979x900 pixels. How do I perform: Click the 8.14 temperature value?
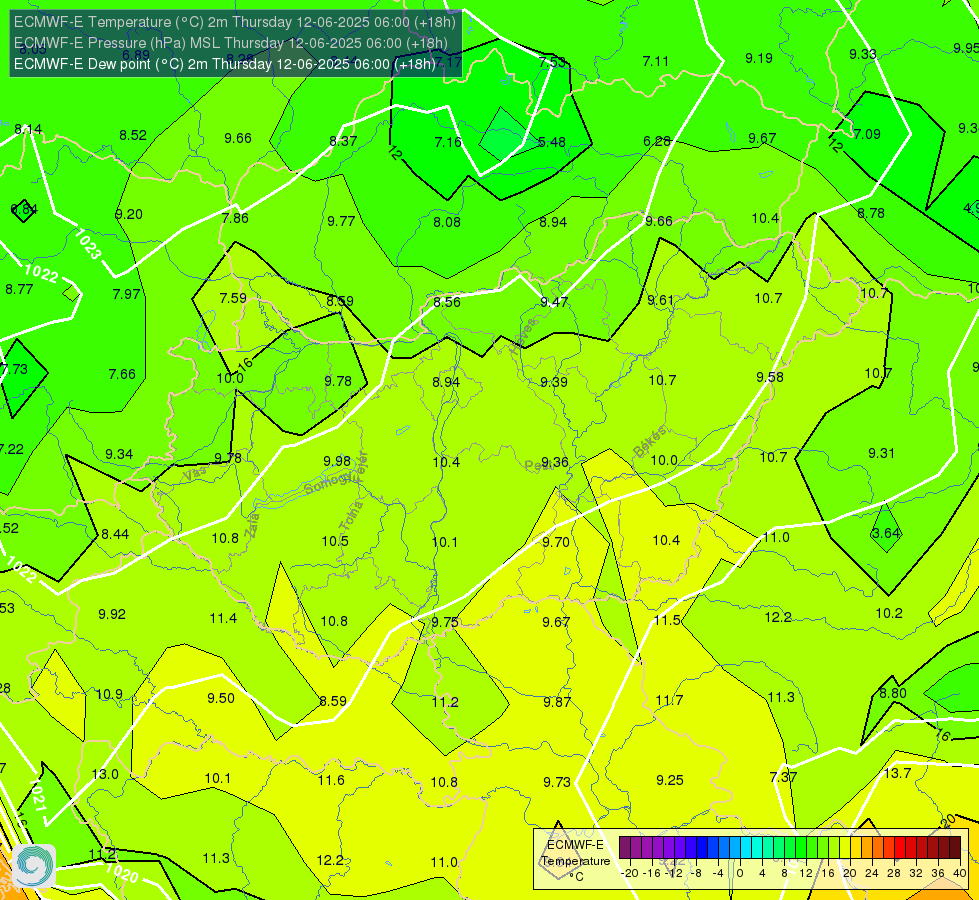point(28,129)
